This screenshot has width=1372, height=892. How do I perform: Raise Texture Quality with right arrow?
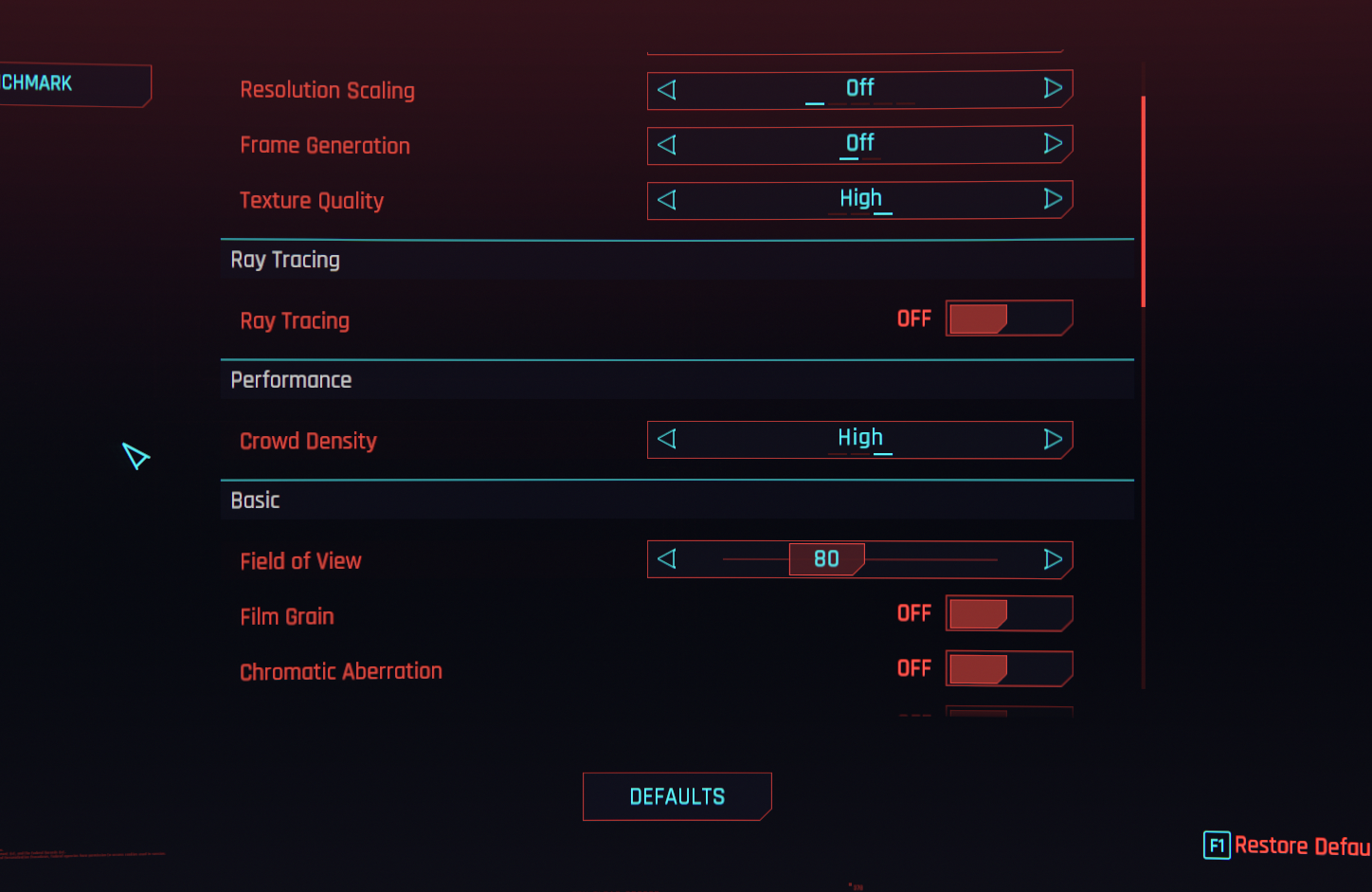(1052, 198)
